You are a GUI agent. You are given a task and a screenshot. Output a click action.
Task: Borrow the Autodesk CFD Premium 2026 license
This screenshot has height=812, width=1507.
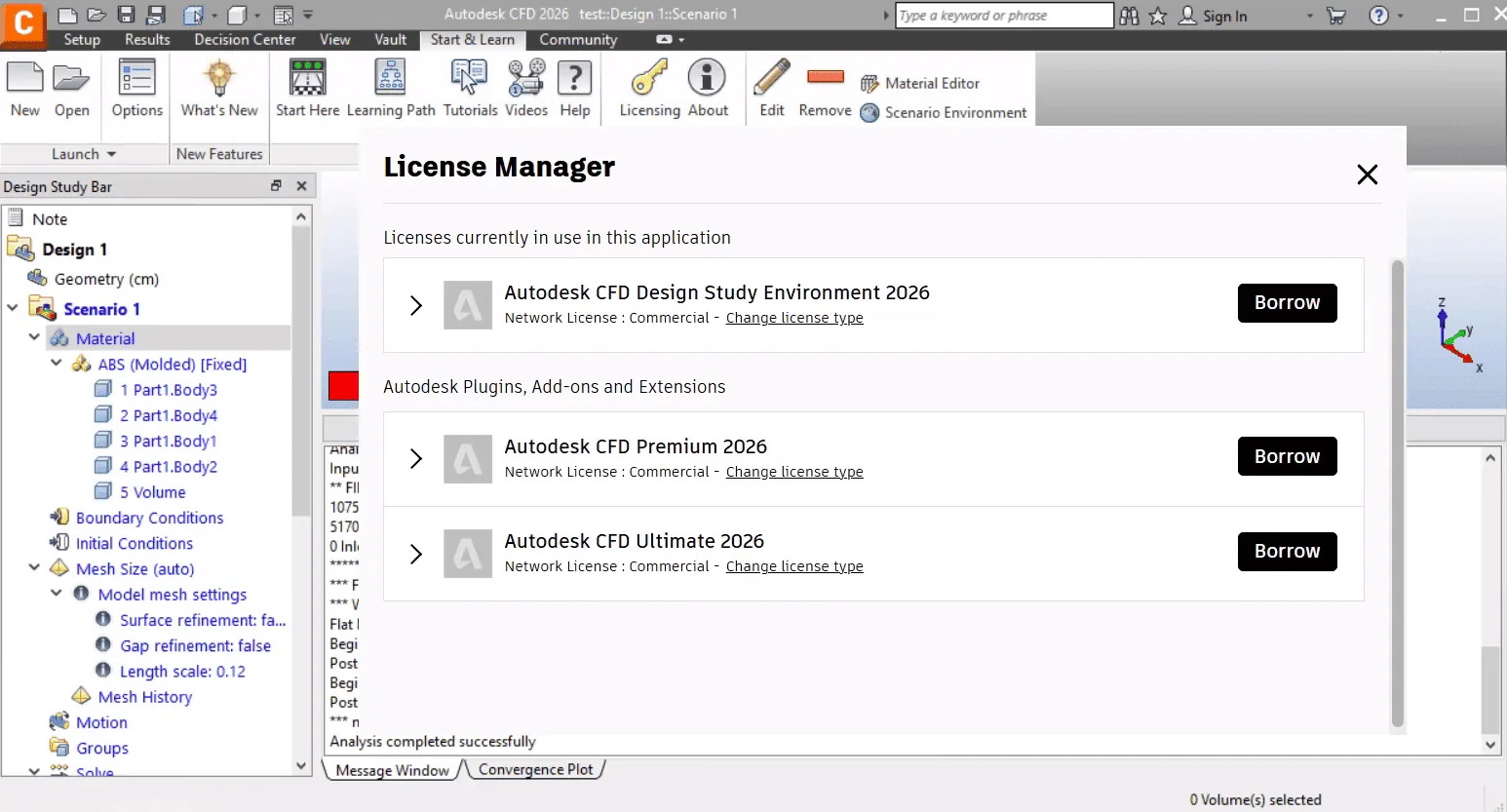(x=1287, y=456)
